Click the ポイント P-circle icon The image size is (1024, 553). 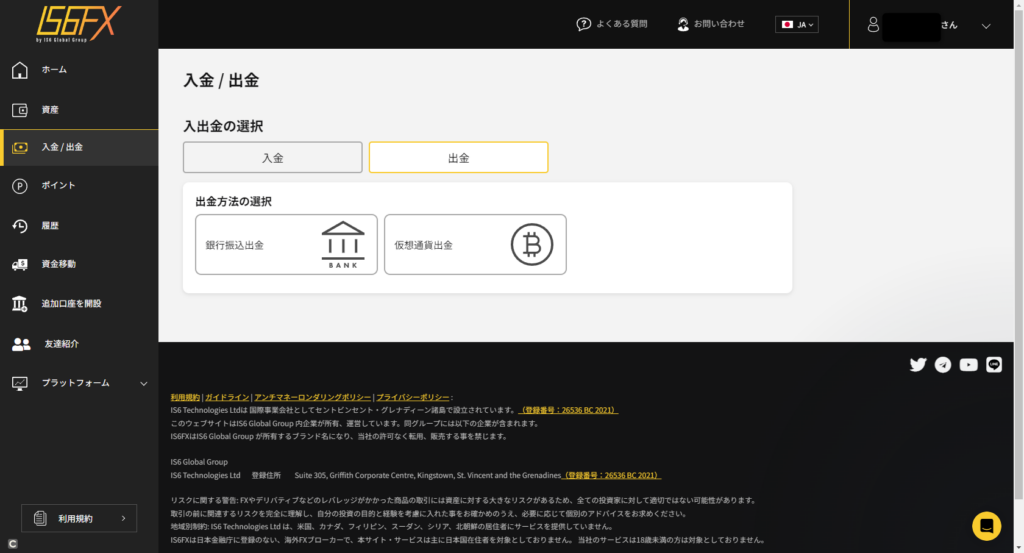pyautogui.click(x=20, y=186)
